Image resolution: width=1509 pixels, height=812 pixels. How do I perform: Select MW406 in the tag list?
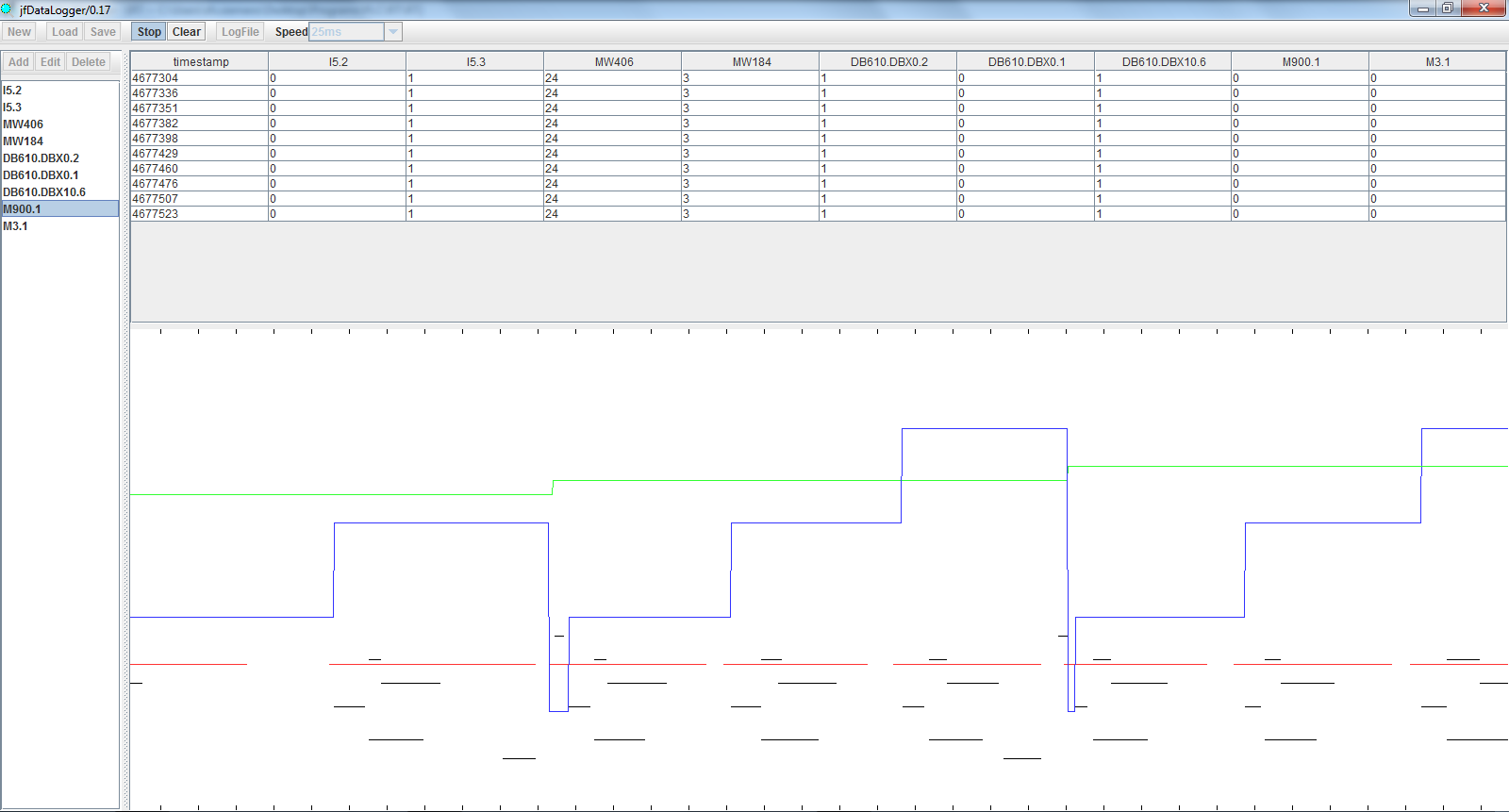tap(60, 124)
